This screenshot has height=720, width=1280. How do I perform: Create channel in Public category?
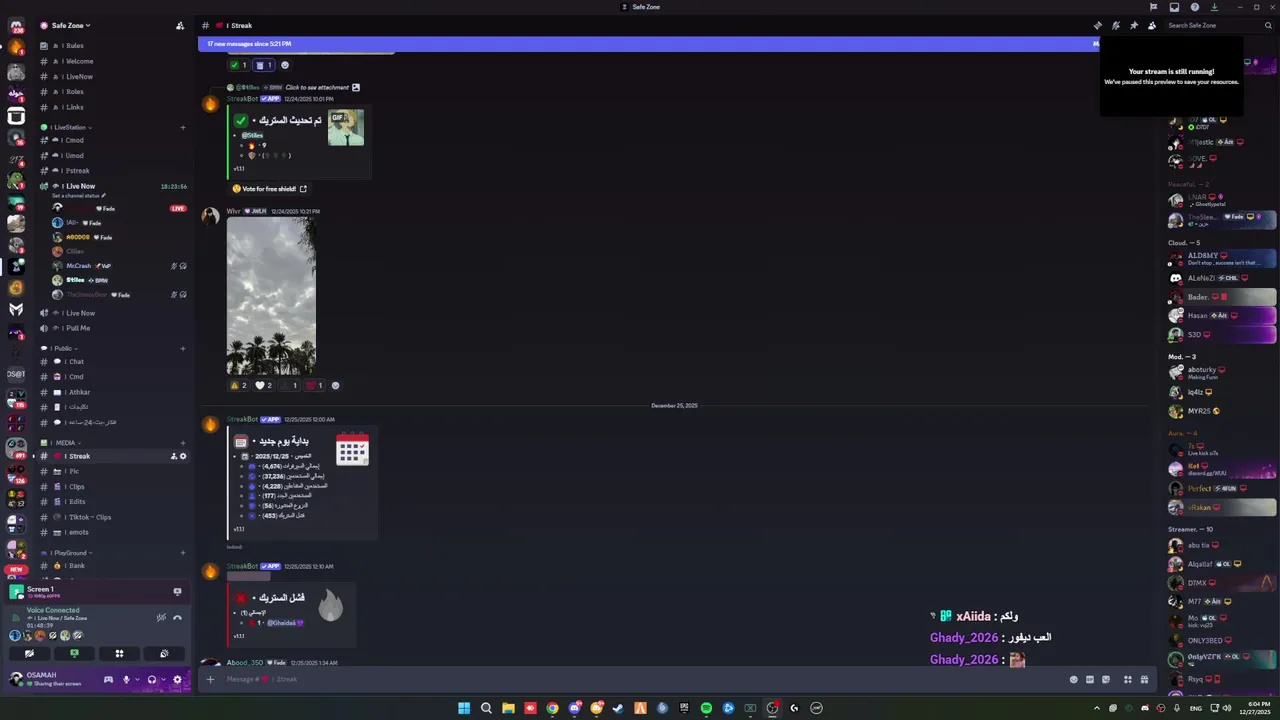tap(182, 348)
